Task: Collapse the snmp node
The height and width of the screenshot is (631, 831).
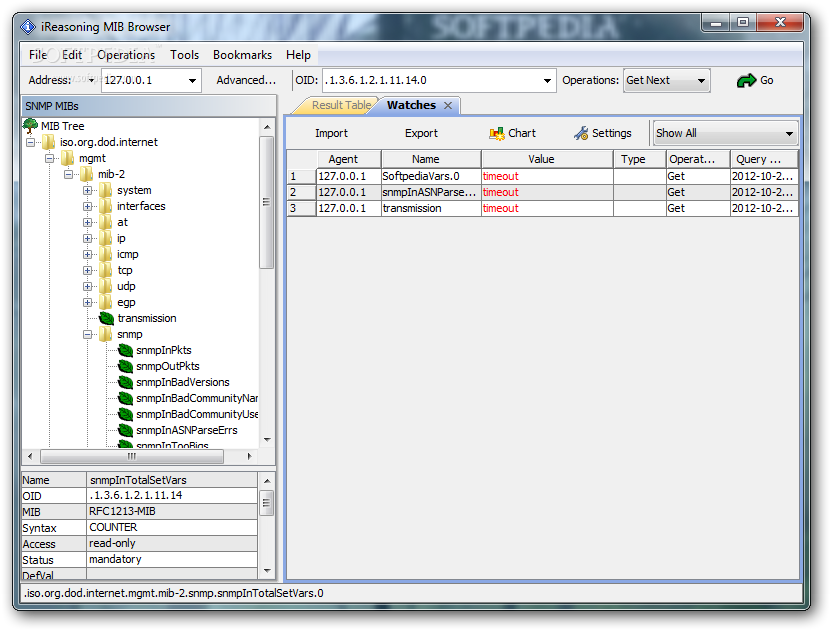Action: pyautogui.click(x=87, y=334)
